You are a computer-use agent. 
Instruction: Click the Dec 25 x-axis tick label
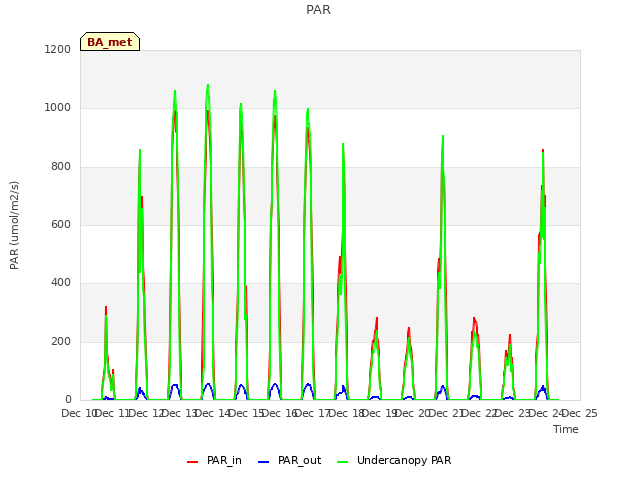coord(581,413)
